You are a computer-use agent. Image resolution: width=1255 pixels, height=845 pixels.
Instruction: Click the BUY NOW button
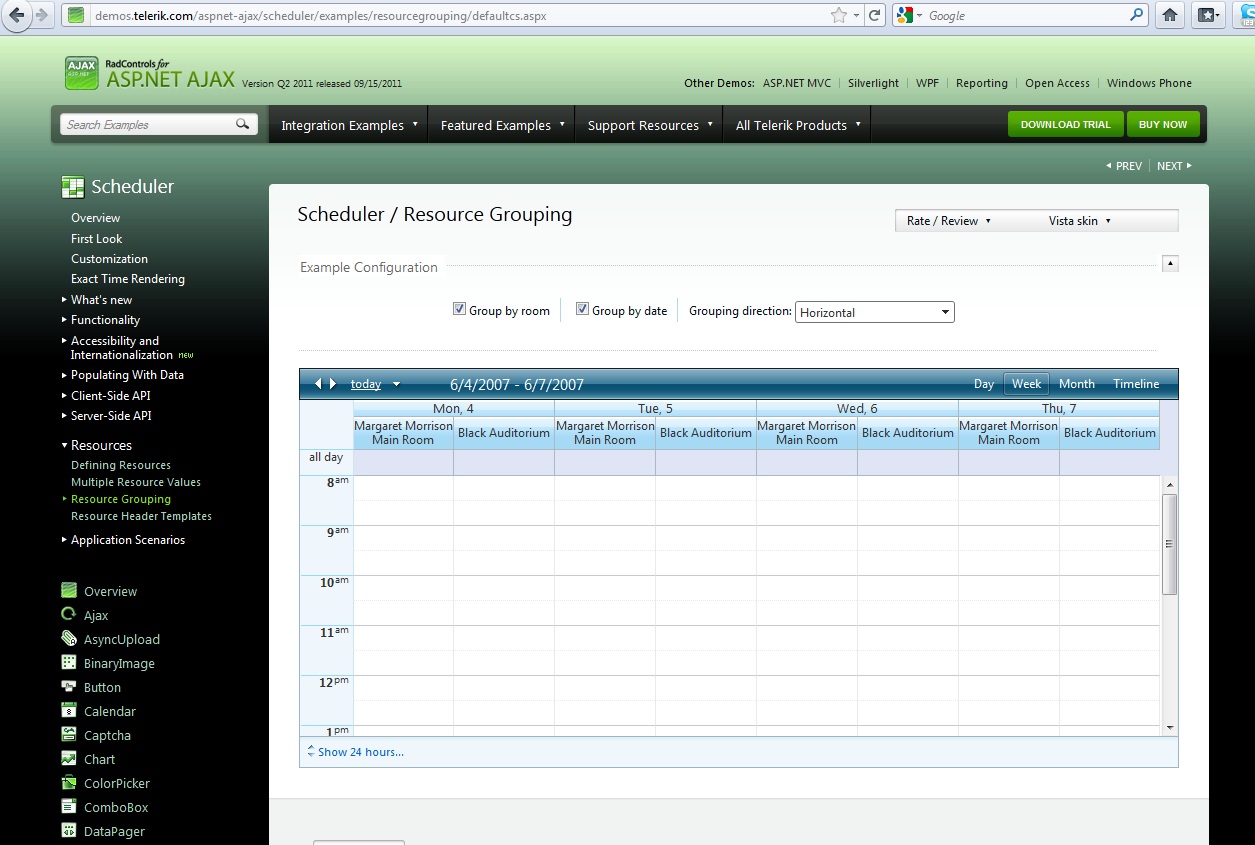pyautogui.click(x=1163, y=125)
